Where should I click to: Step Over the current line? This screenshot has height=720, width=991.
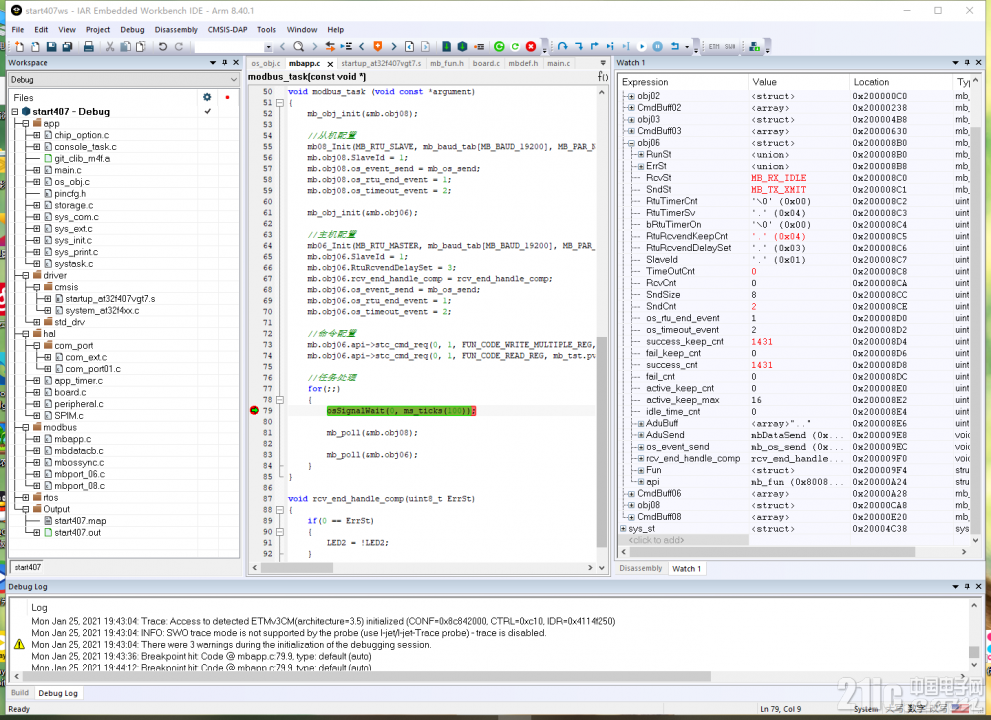[562, 47]
